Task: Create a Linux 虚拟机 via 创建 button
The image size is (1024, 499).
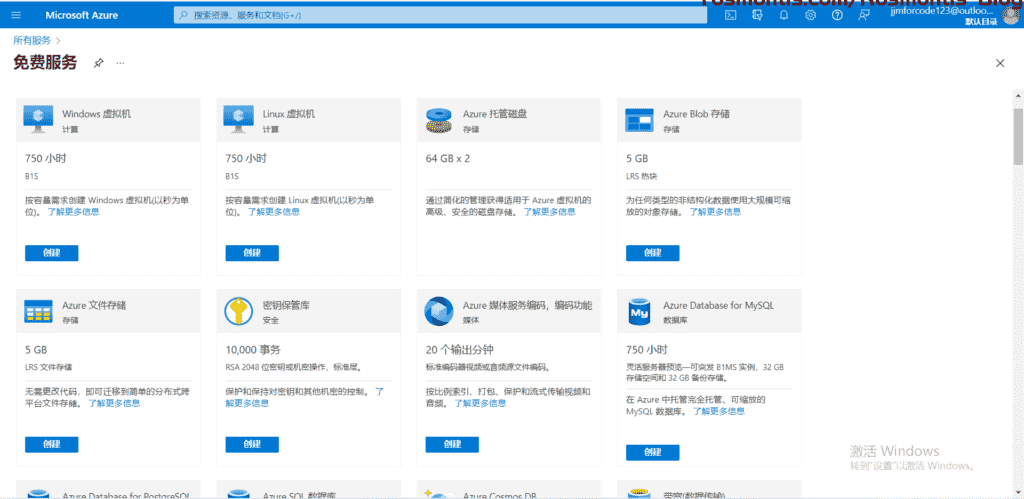Action: [252, 253]
